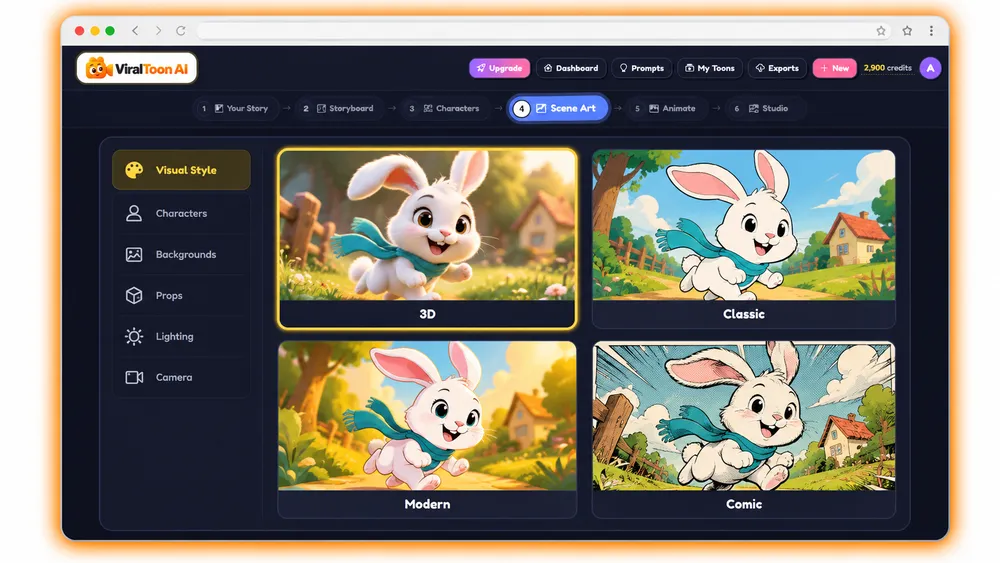The width and height of the screenshot is (1000, 563).
Task: Click the rocket icon on Upgrade
Action: click(481, 68)
